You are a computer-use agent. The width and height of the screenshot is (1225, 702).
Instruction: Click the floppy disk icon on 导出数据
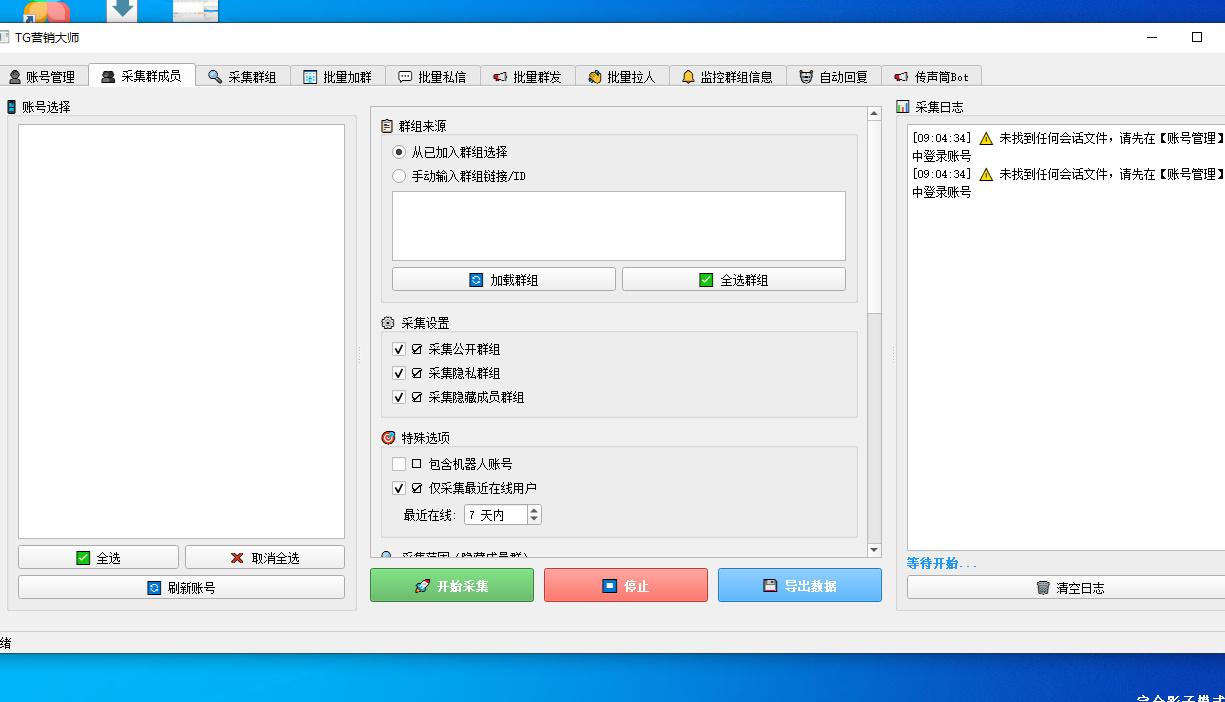[x=770, y=586]
